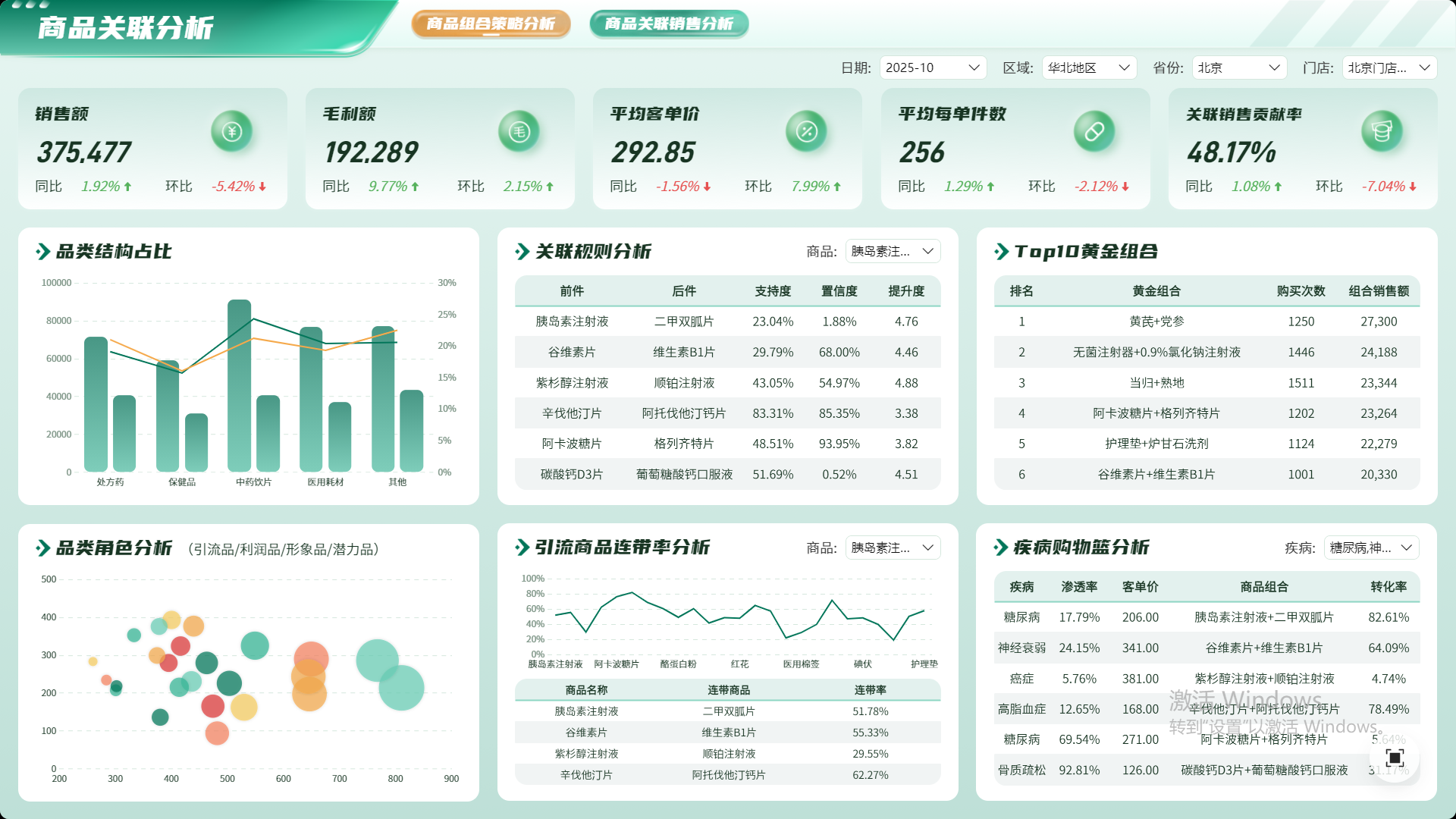Expand the 门店 store selector dropdown
The height and width of the screenshot is (819, 1456).
1389,67
